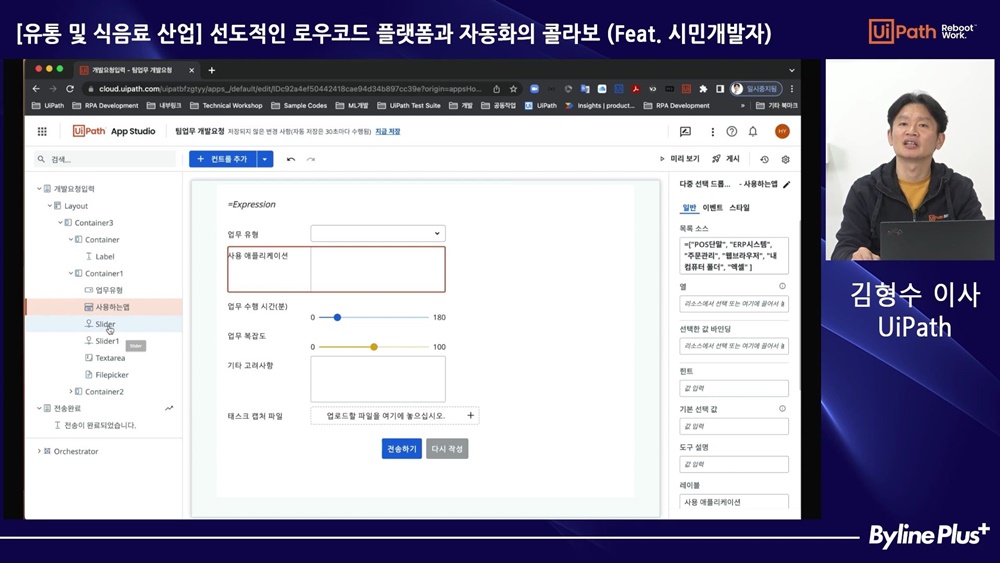Click the 힌트 input field
Viewport: 1000px width, 563px height.
click(733, 388)
